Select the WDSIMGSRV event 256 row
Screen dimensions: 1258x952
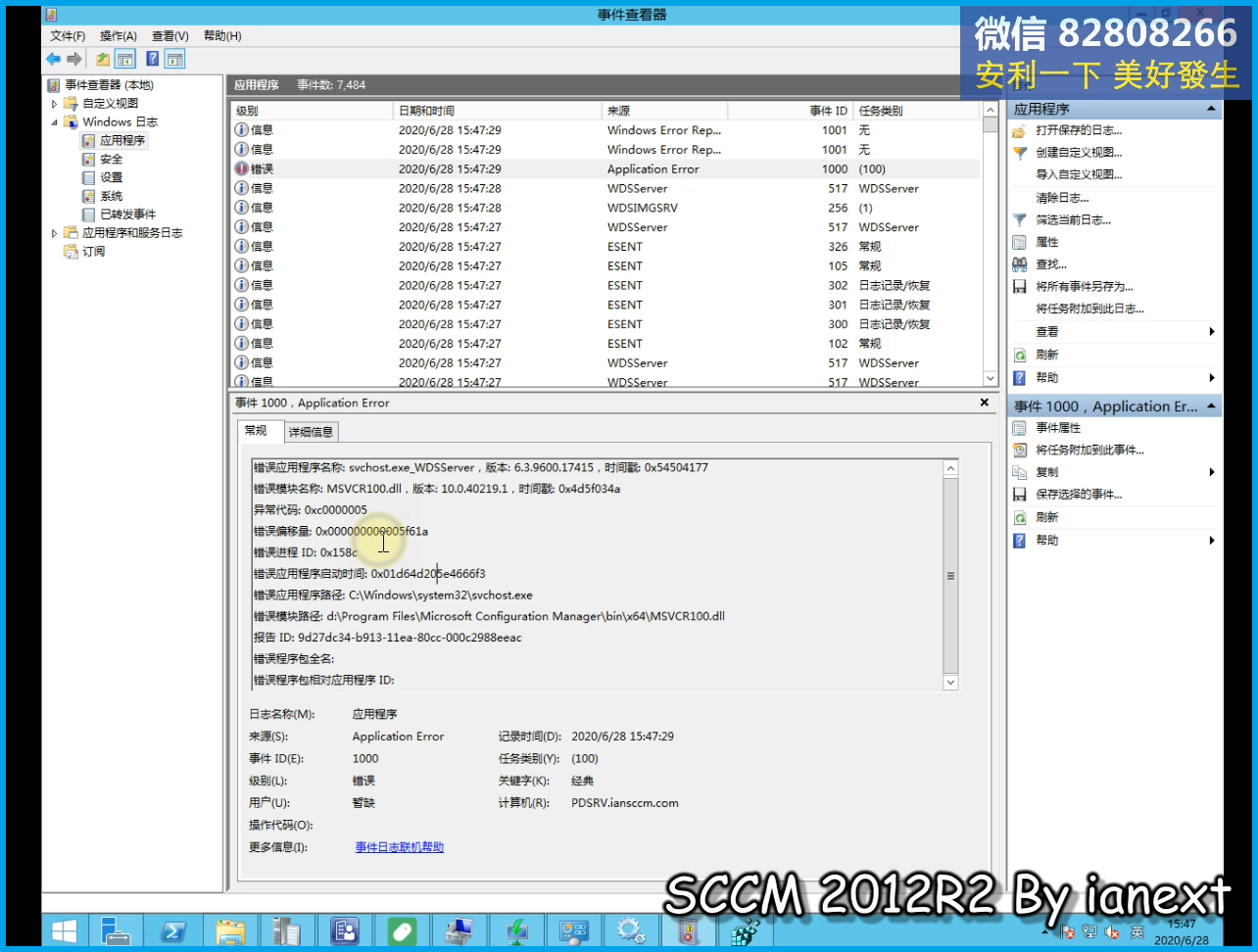[605, 208]
